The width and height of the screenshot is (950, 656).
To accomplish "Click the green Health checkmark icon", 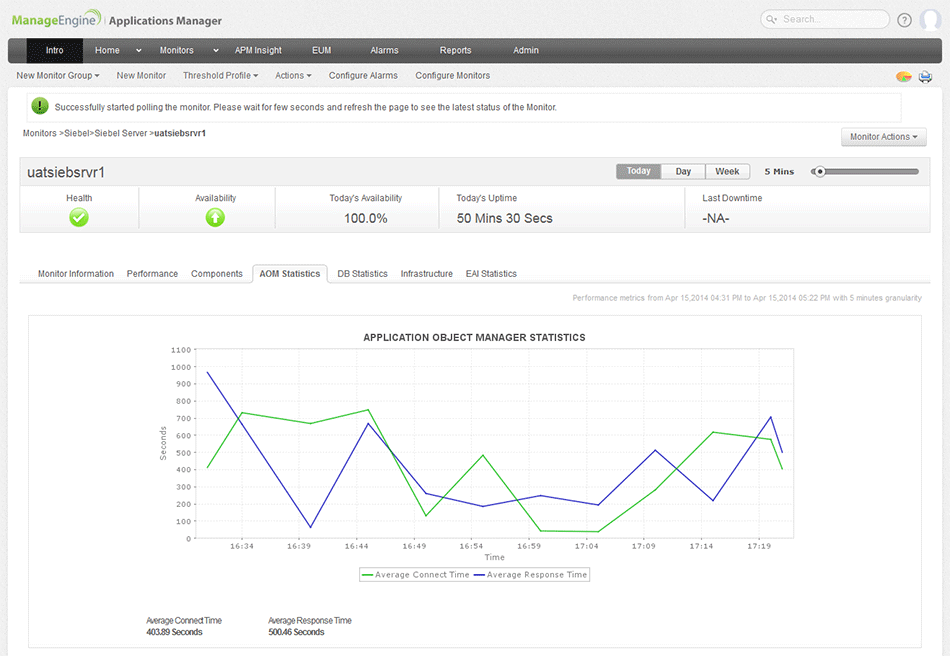I will (79, 217).
